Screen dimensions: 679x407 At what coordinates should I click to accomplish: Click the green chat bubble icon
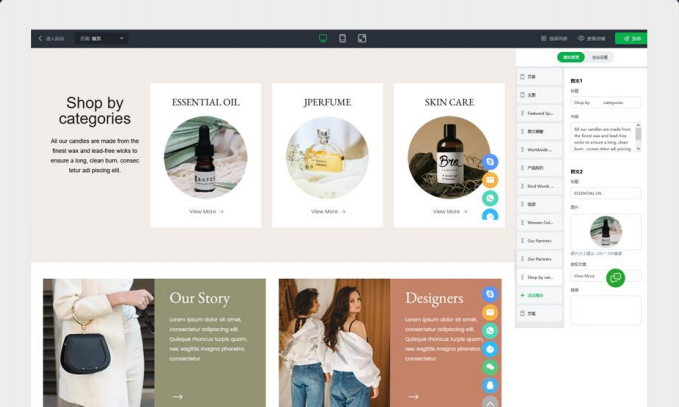(x=615, y=278)
